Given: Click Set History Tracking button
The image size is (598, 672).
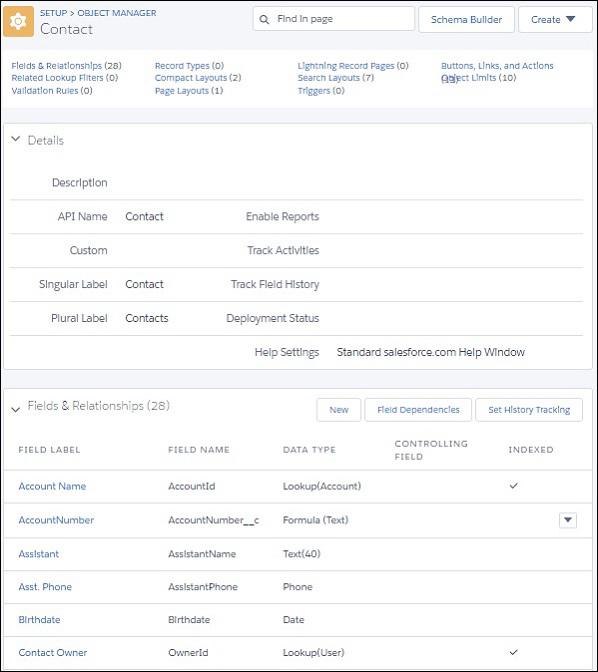Looking at the screenshot, I should 529,410.
